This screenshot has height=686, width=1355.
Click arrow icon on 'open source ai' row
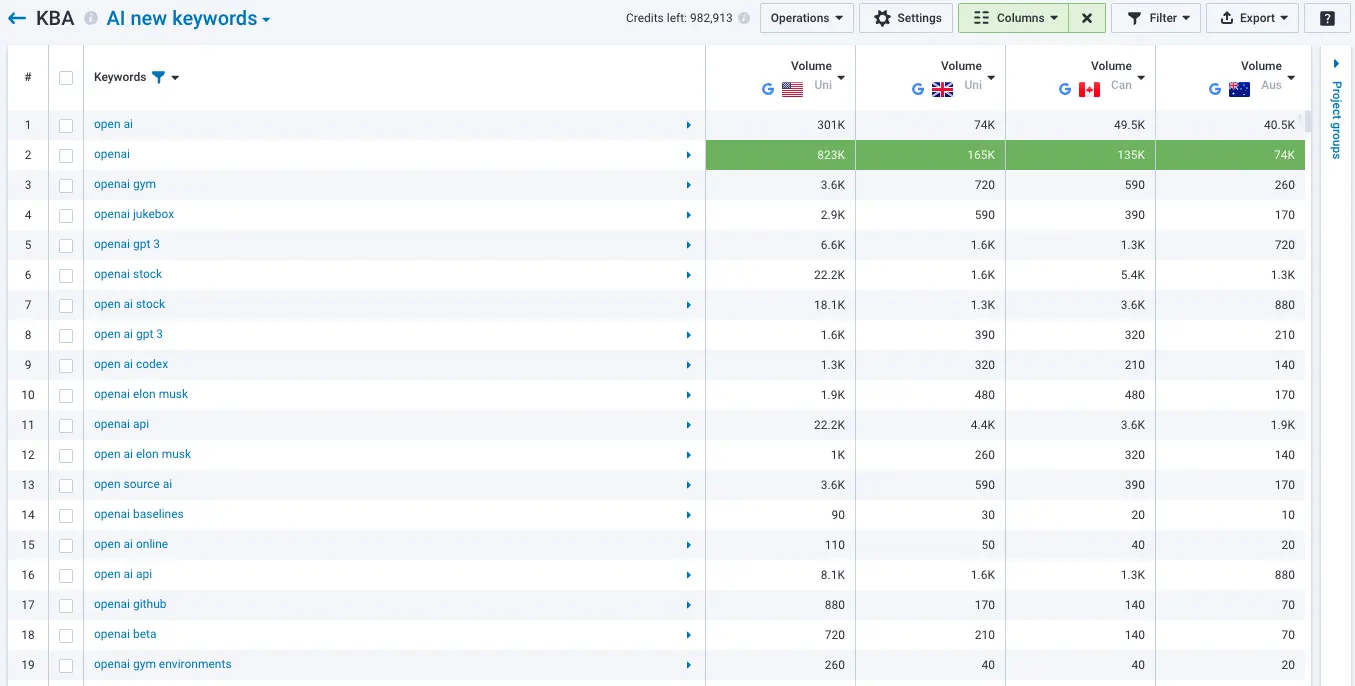click(689, 485)
